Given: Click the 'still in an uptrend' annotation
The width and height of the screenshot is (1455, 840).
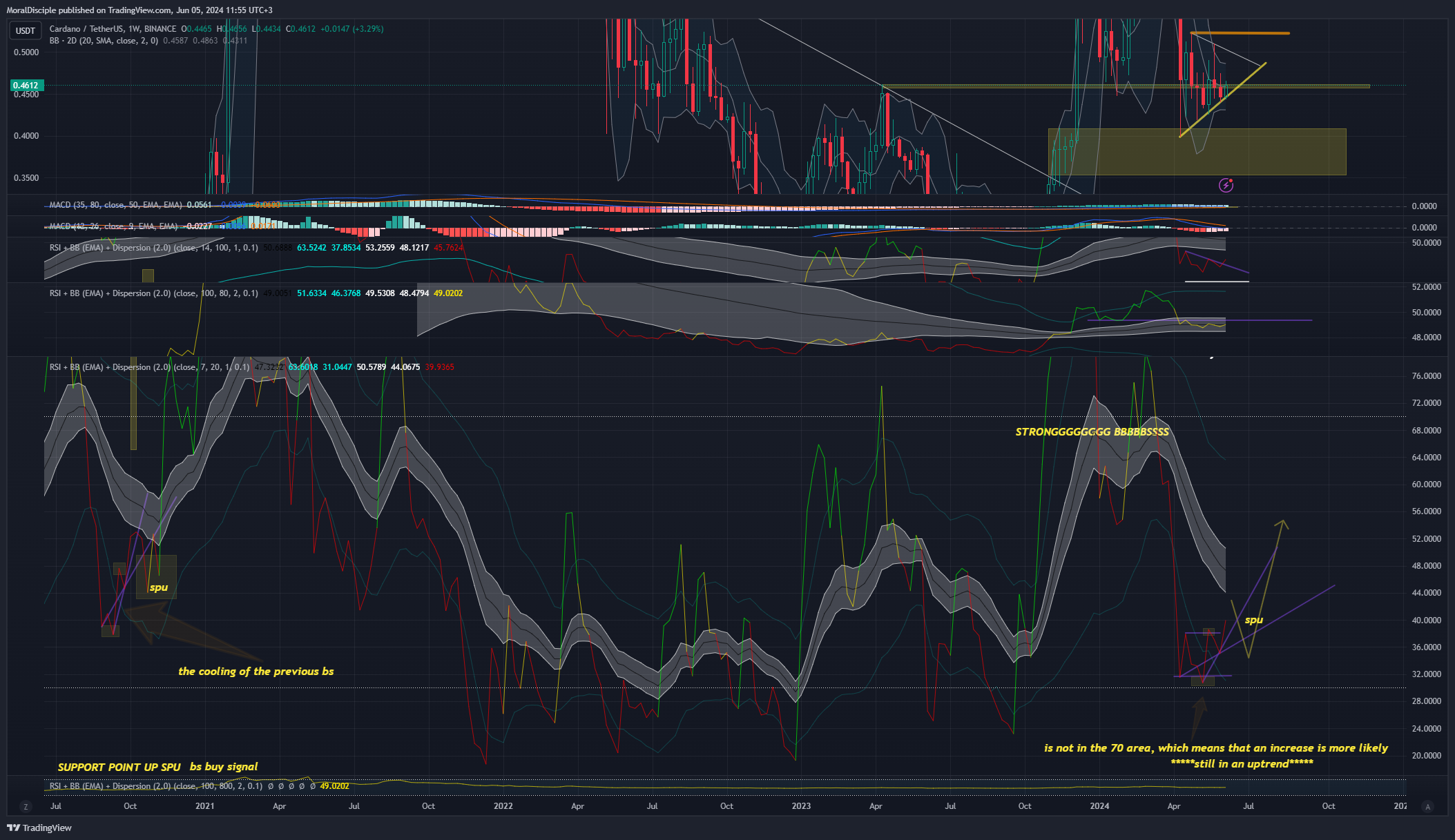Looking at the screenshot, I should coord(1242,763).
